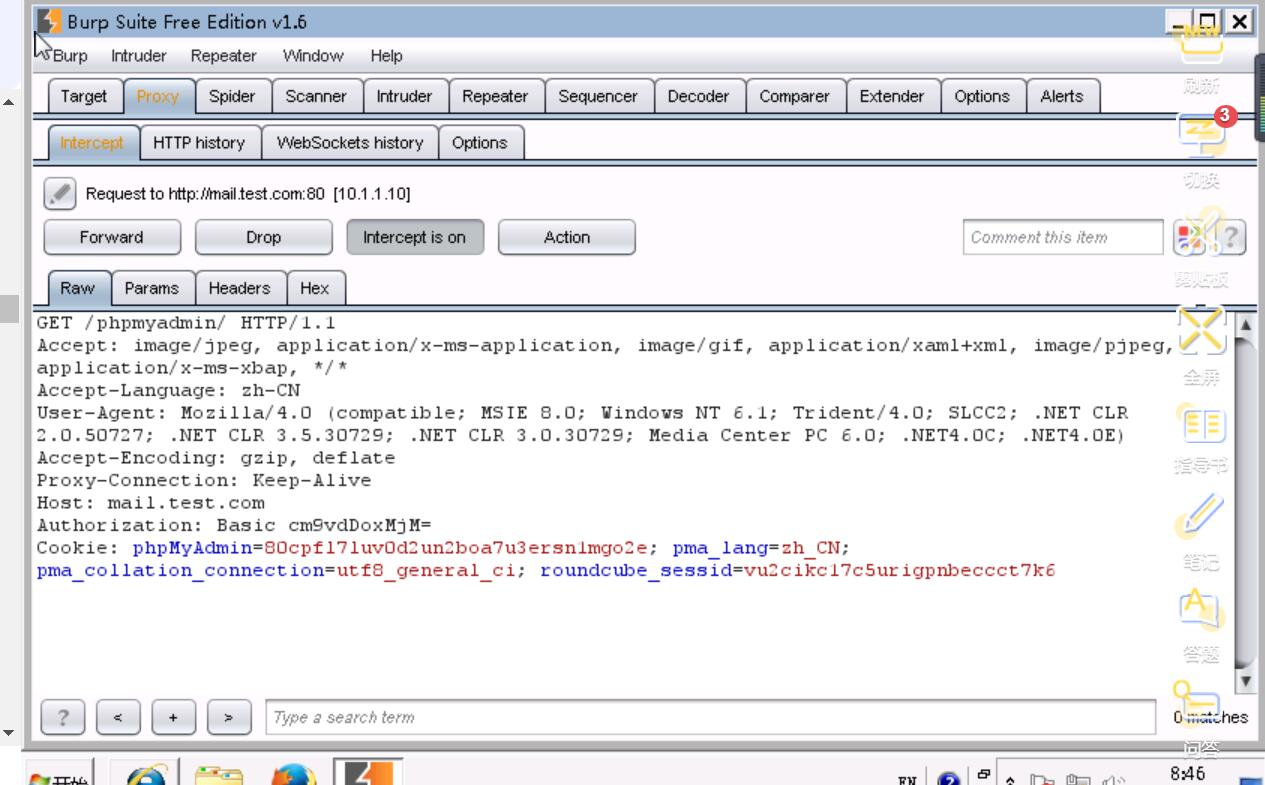The width and height of the screenshot is (1265, 785).
Task: Click the Host: mail.test.com line
Action: (x=151, y=503)
